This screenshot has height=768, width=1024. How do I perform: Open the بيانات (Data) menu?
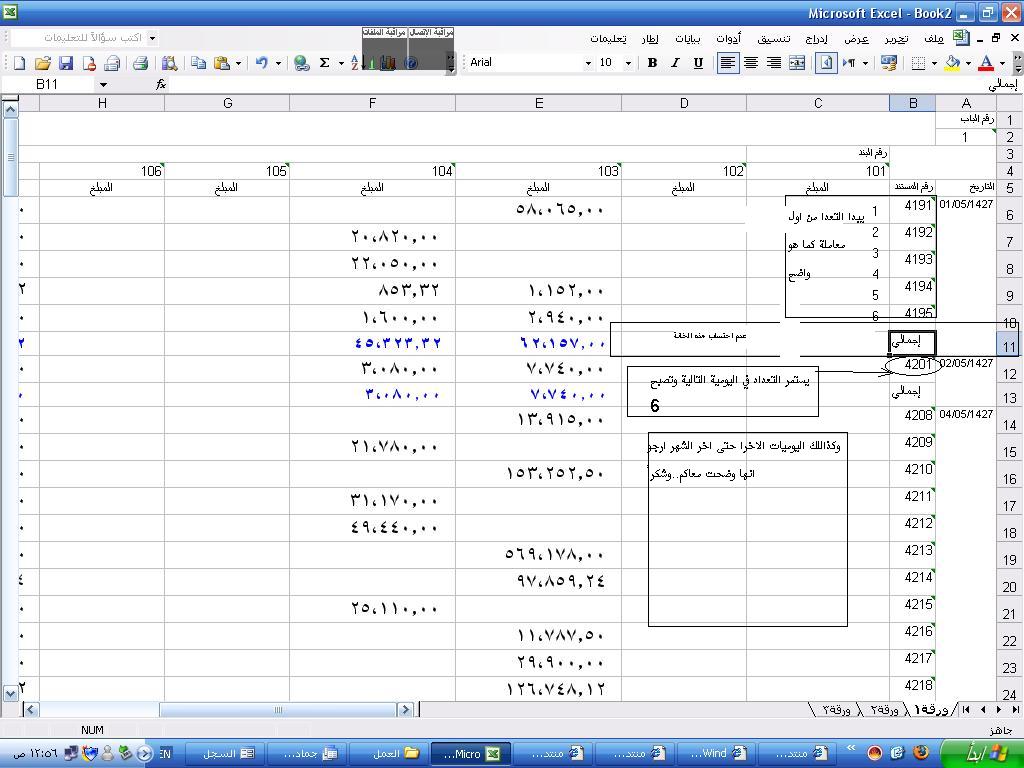pyautogui.click(x=687, y=39)
